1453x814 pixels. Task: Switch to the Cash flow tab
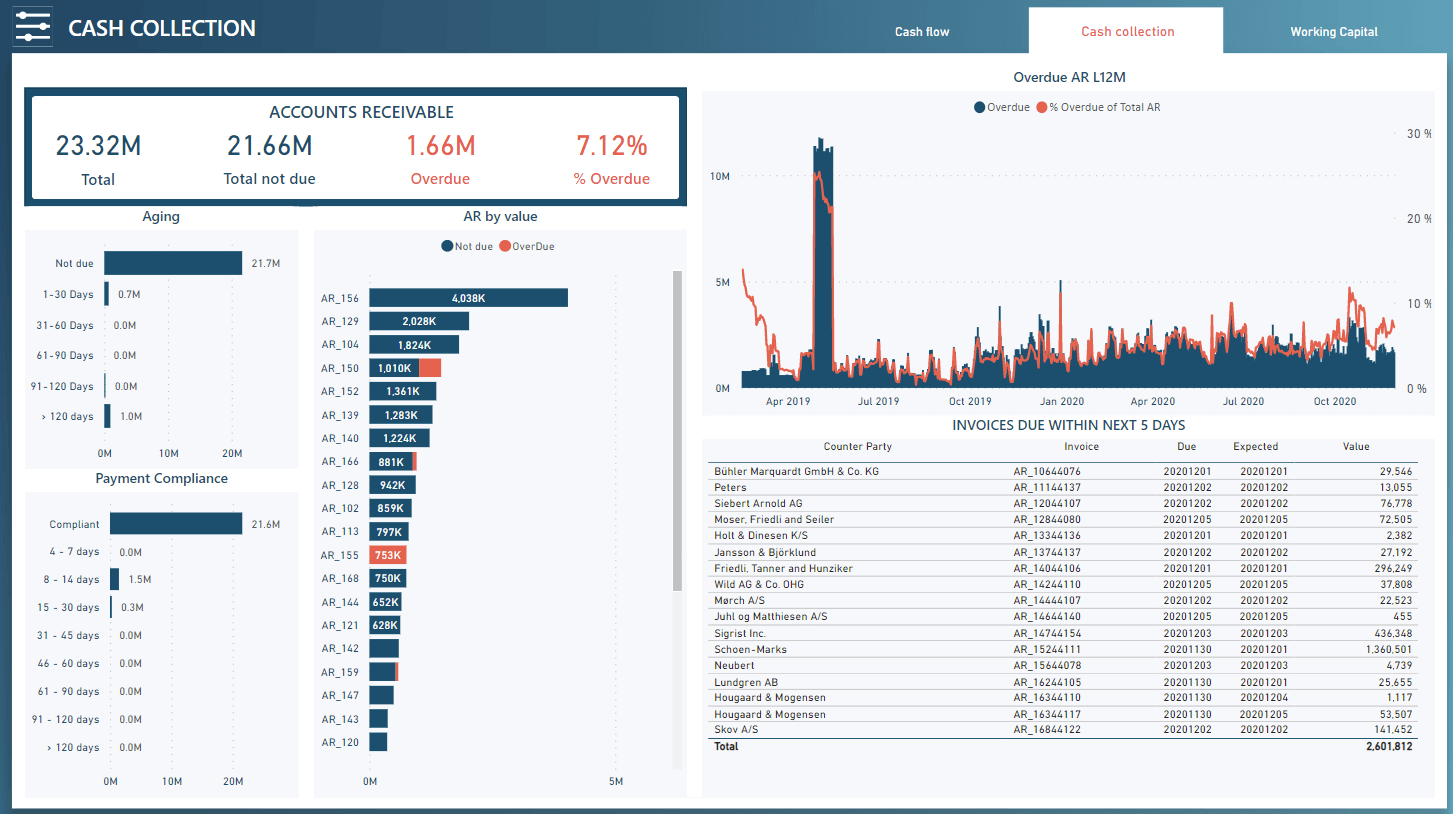tap(921, 32)
